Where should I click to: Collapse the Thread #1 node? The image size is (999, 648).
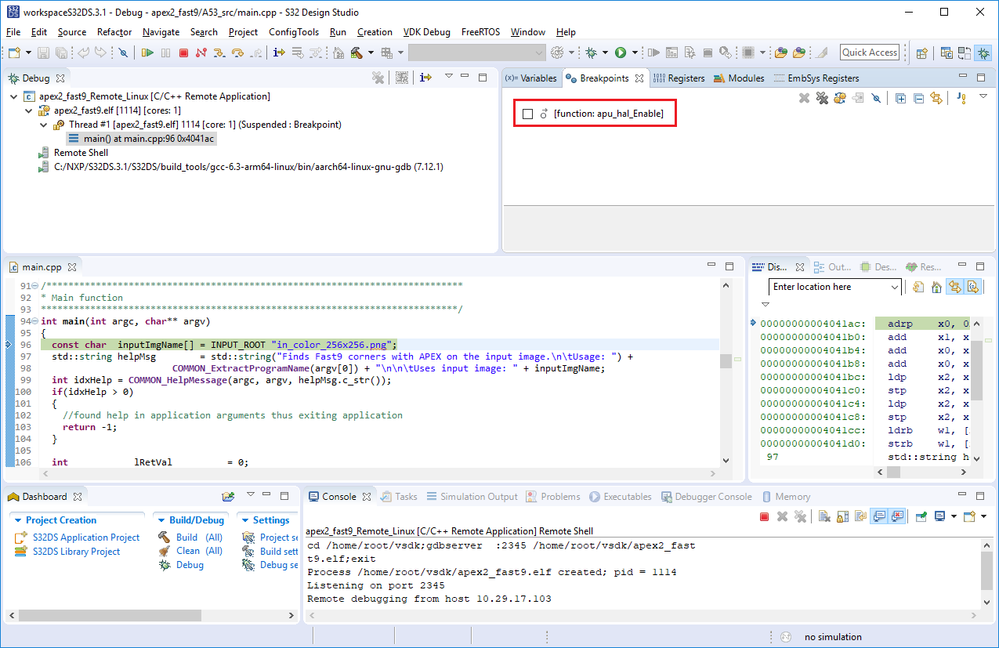pyautogui.click(x=43, y=125)
